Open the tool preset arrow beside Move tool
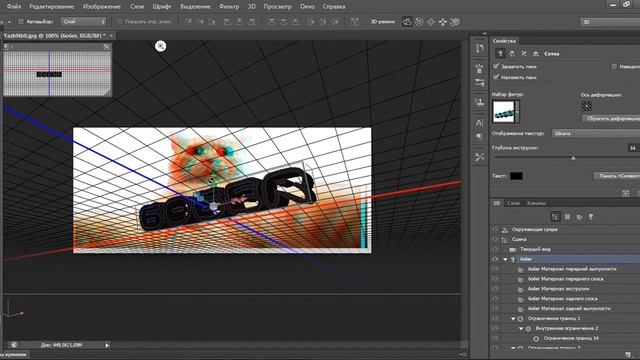Viewport: 640px width, 360px height. pyautogui.click(x=9, y=22)
